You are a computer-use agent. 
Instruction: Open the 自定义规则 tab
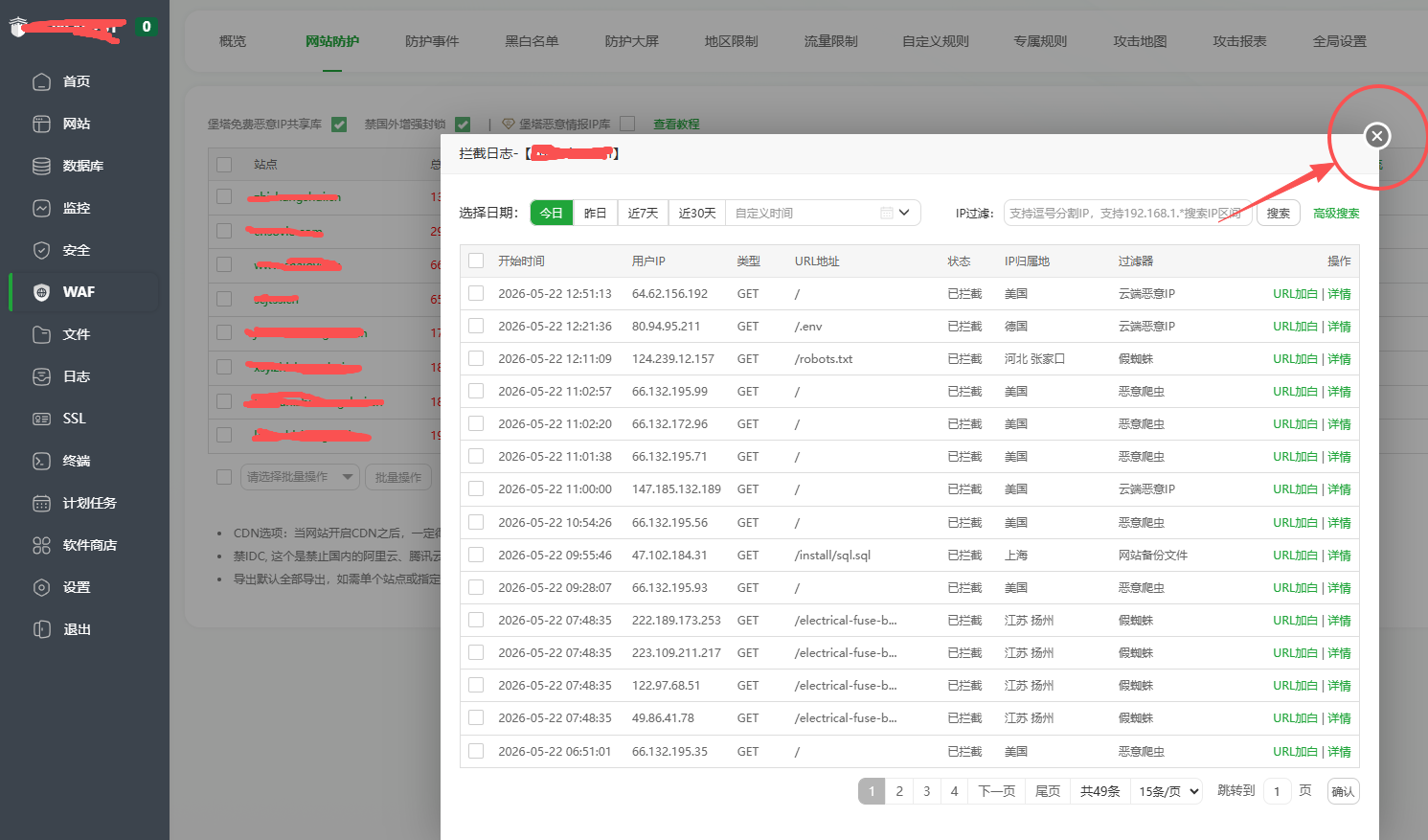(x=936, y=41)
